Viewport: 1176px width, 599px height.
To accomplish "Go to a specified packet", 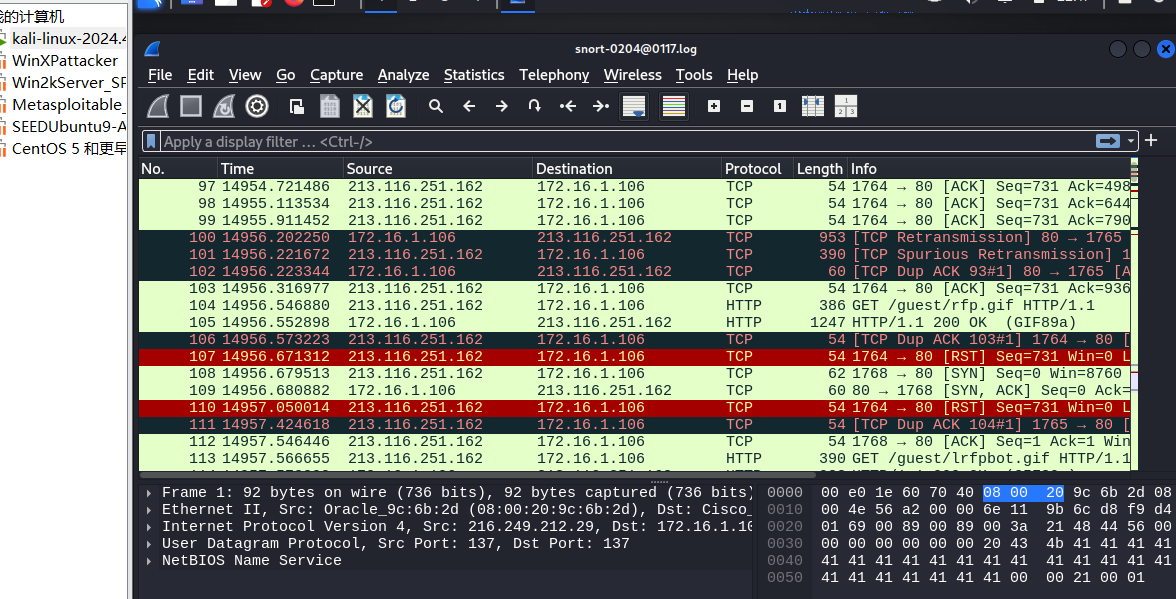I will (535, 106).
